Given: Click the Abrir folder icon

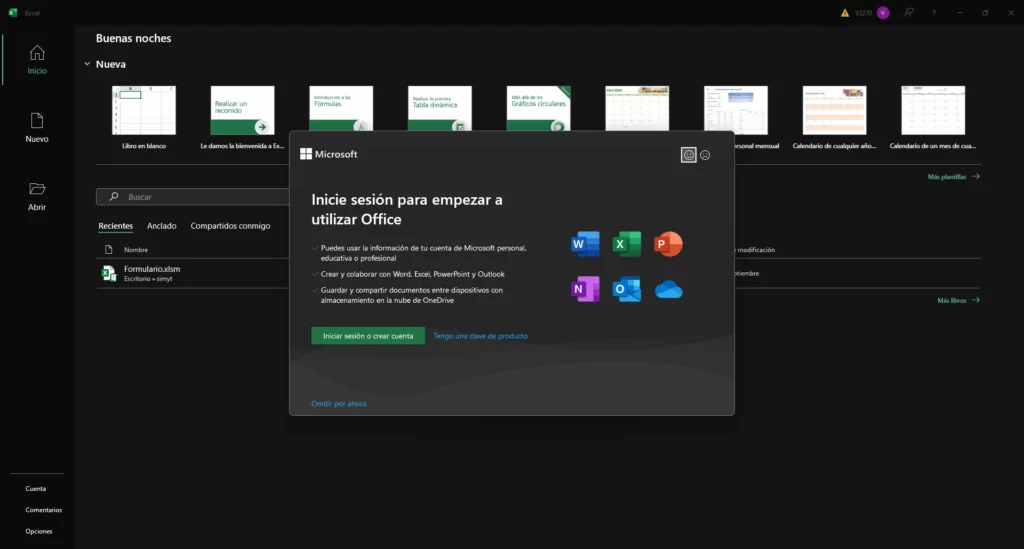Looking at the screenshot, I should (37, 189).
